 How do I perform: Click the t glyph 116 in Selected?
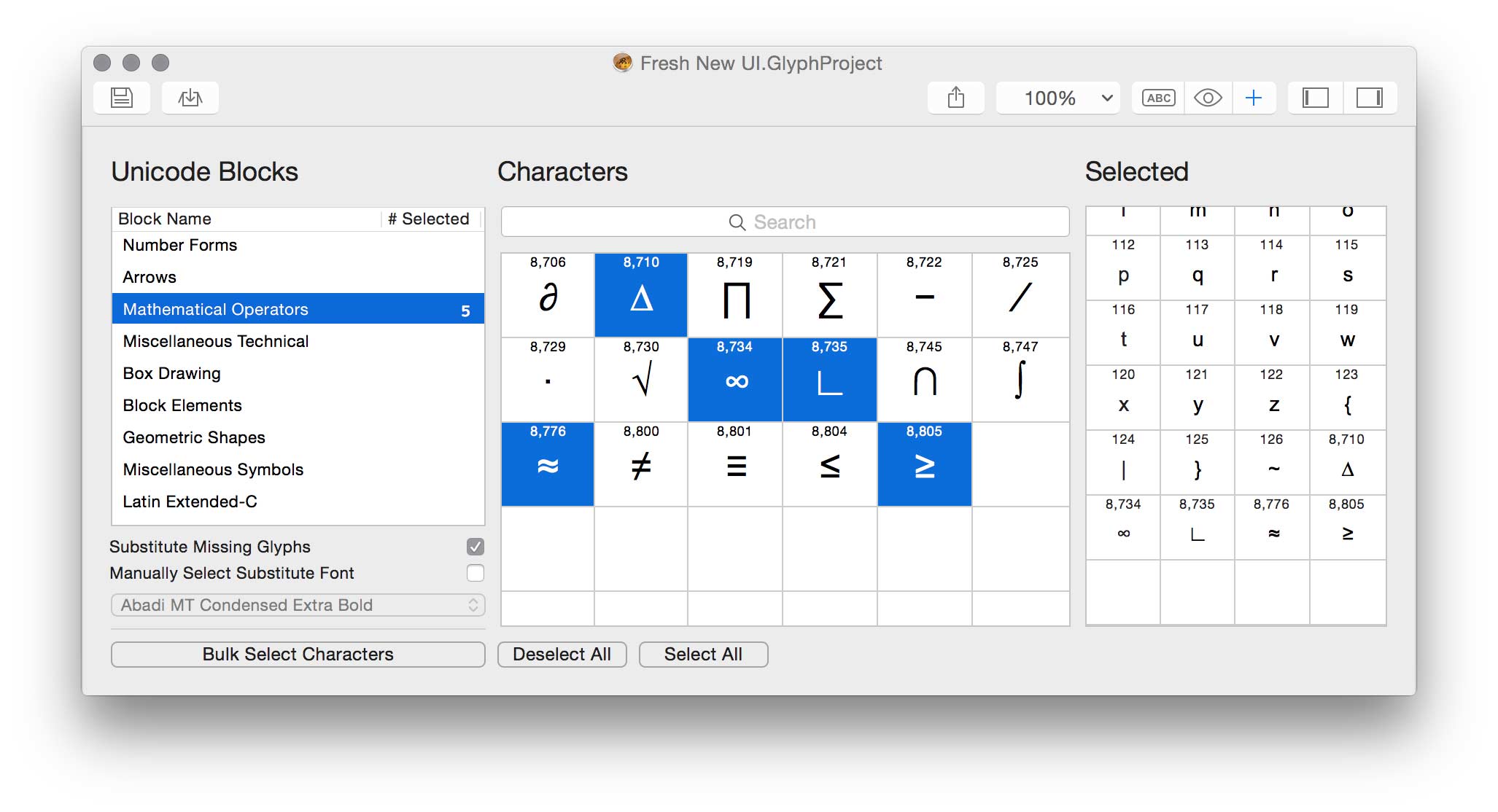tap(1123, 332)
